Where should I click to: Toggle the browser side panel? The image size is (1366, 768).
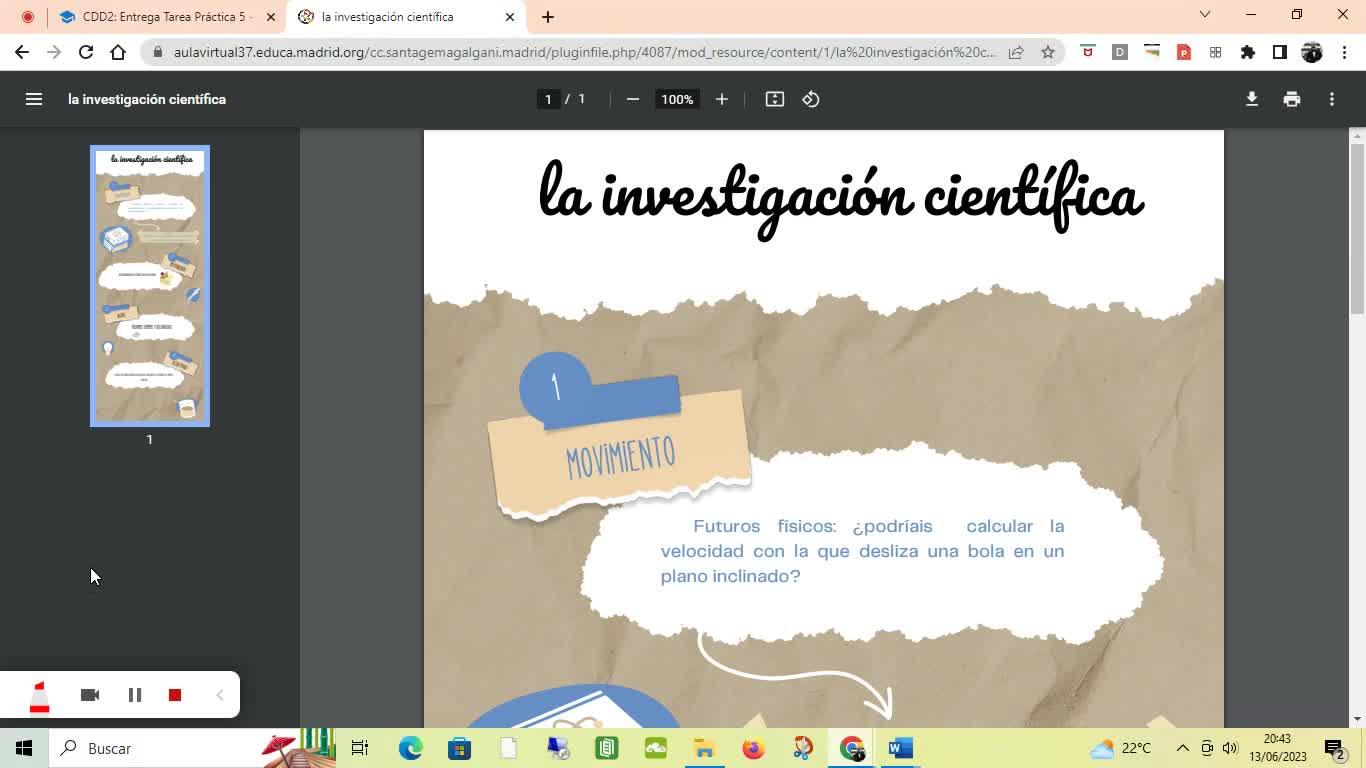1280,52
